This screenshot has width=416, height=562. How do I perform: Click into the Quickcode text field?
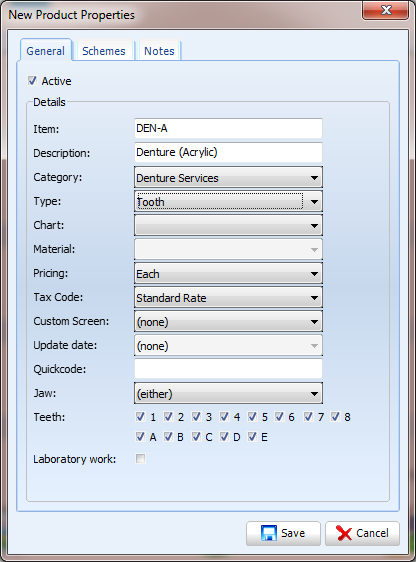tap(228, 369)
